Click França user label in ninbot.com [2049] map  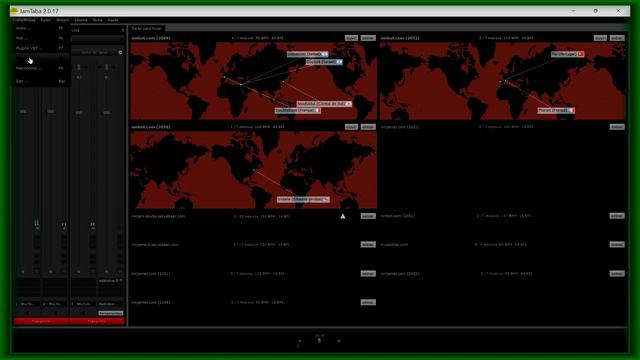(298, 111)
